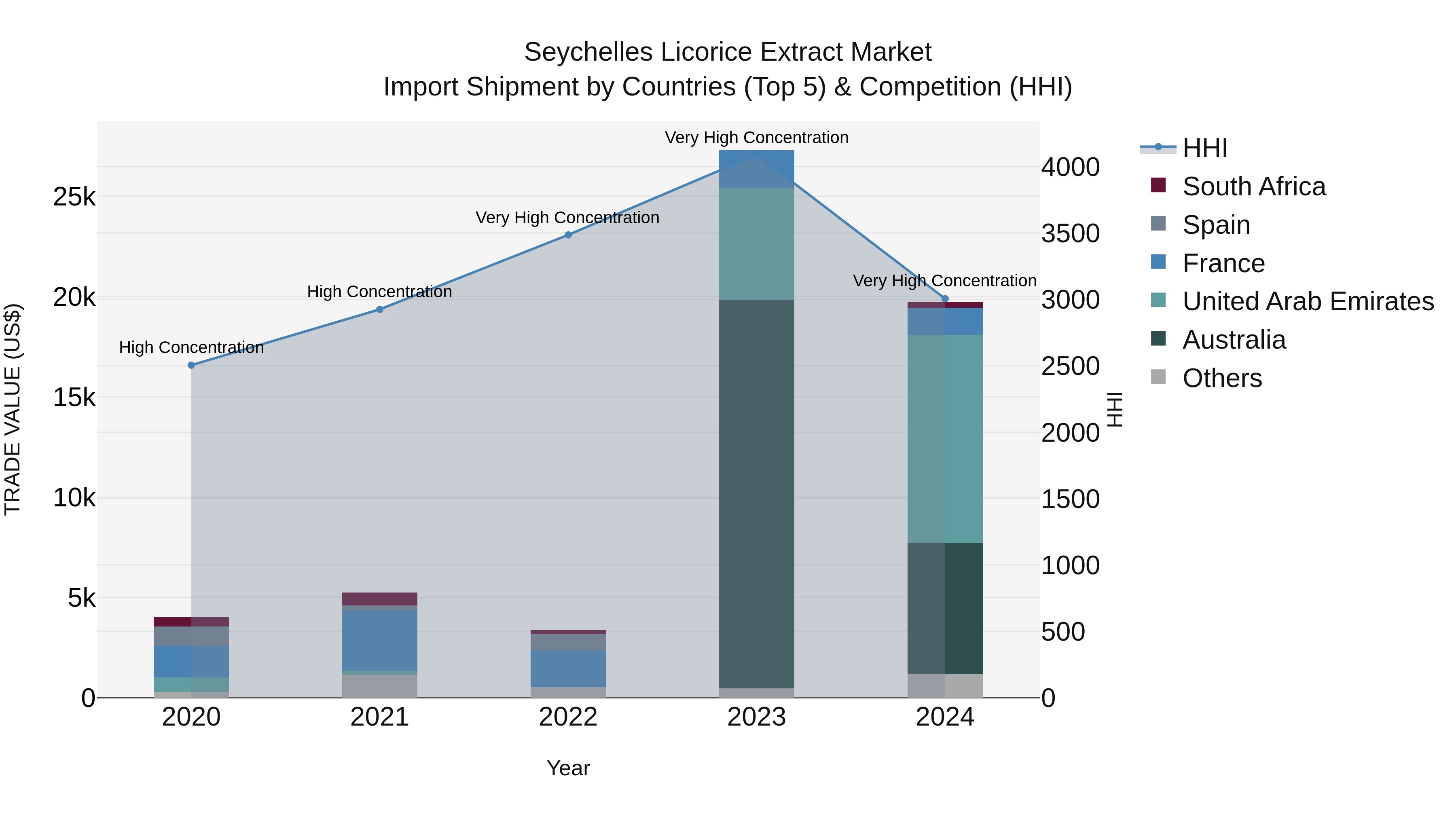1456x819 pixels.
Task: Click the South Africa segment in 2020 bar
Action: (191, 622)
